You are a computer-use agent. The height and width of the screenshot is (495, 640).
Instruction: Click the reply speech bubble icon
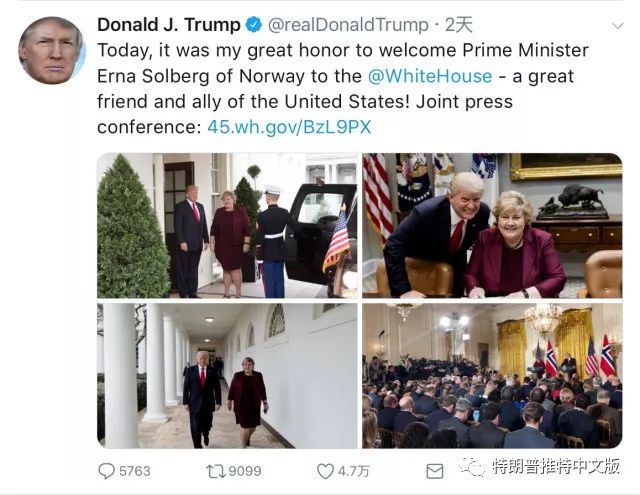tap(107, 471)
